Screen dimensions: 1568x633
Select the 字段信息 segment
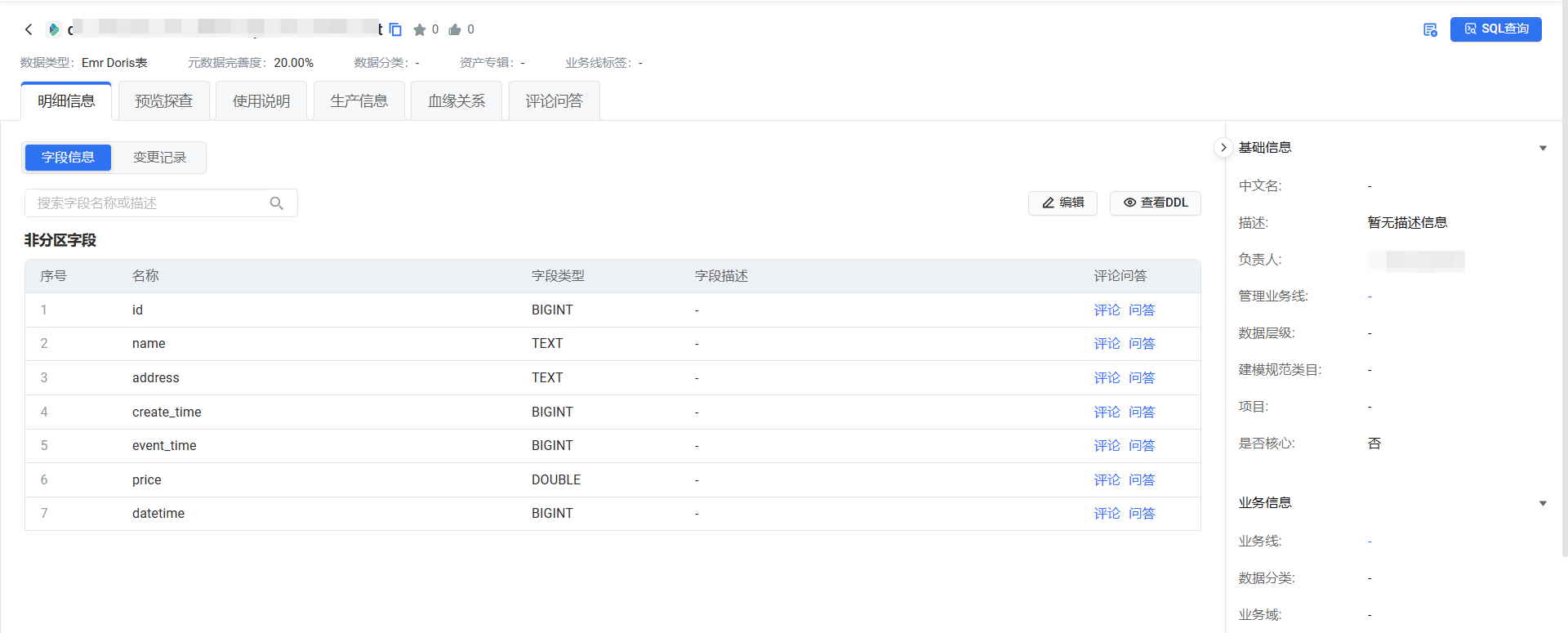[x=68, y=158]
